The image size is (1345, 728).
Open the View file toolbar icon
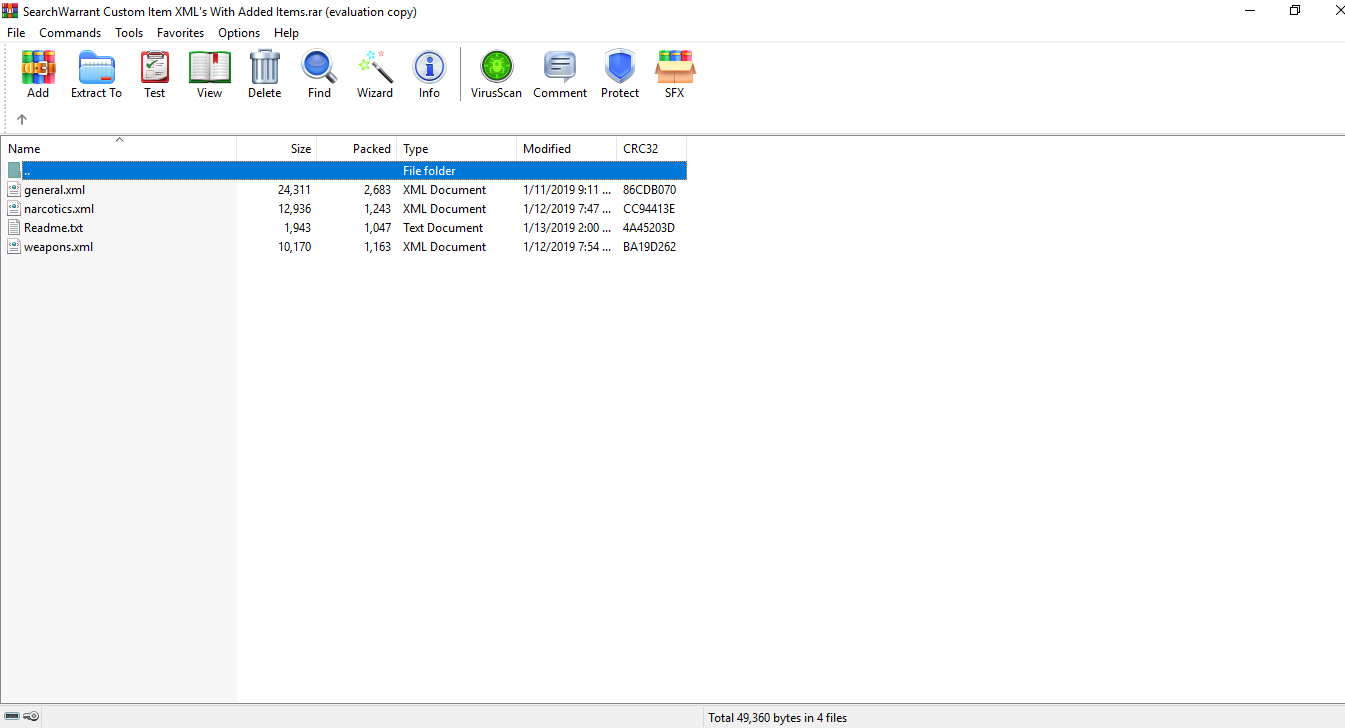(x=209, y=74)
